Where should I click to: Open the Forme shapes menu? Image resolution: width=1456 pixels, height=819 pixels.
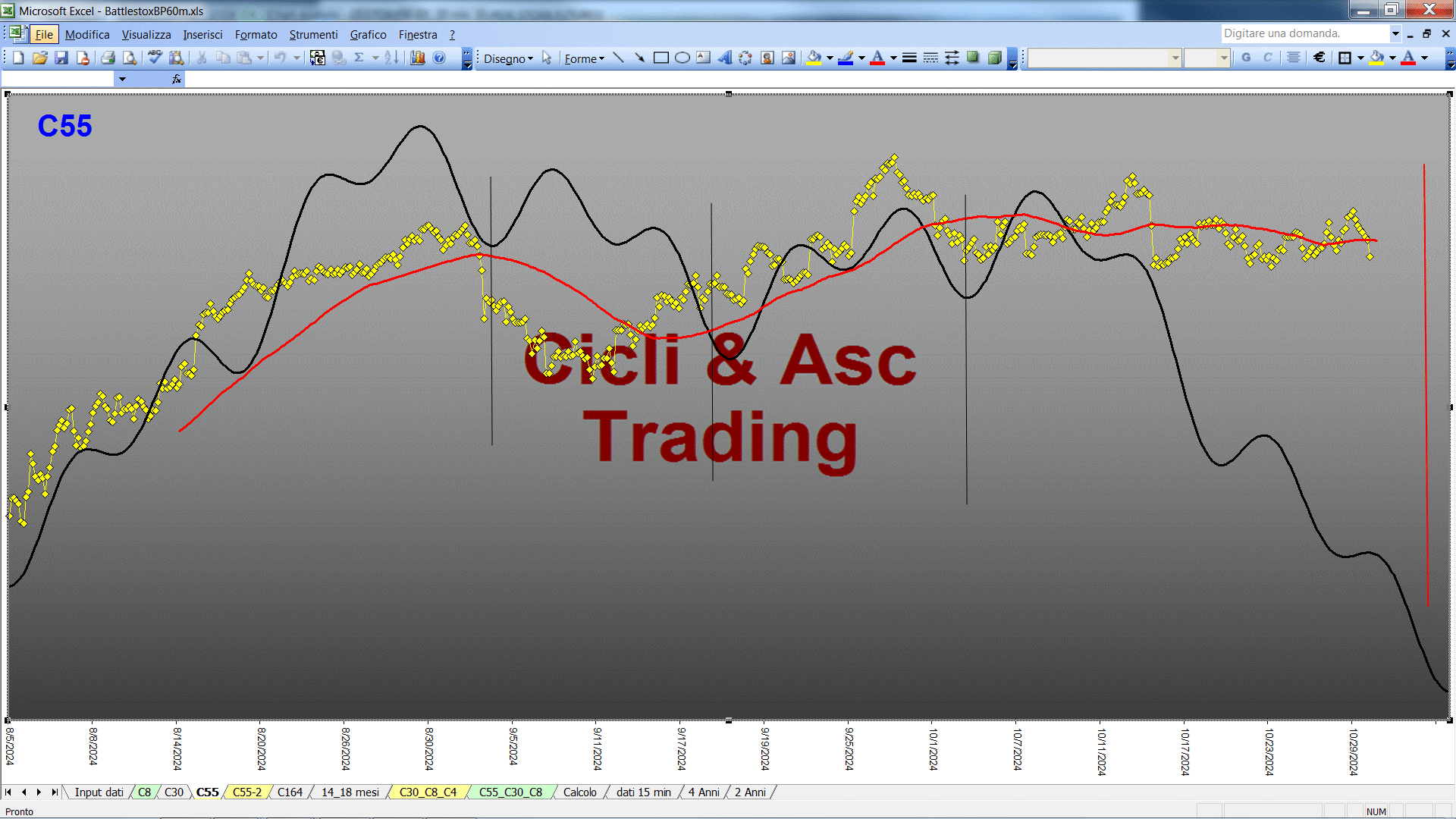584,58
